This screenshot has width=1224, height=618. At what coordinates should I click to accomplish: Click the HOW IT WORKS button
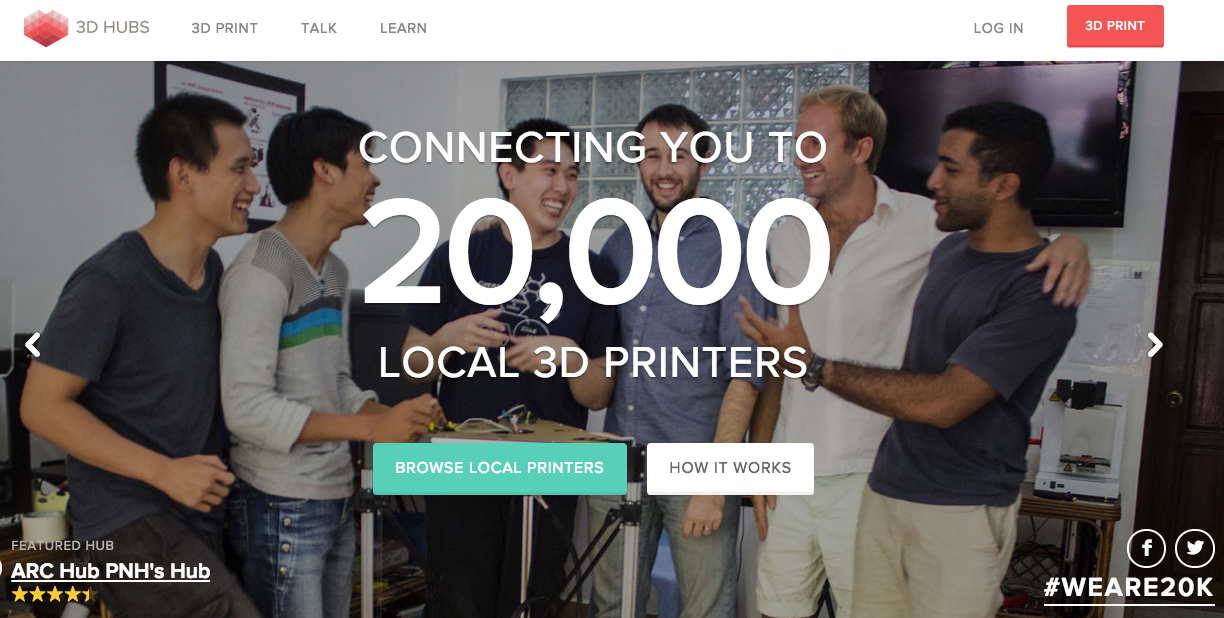point(730,468)
